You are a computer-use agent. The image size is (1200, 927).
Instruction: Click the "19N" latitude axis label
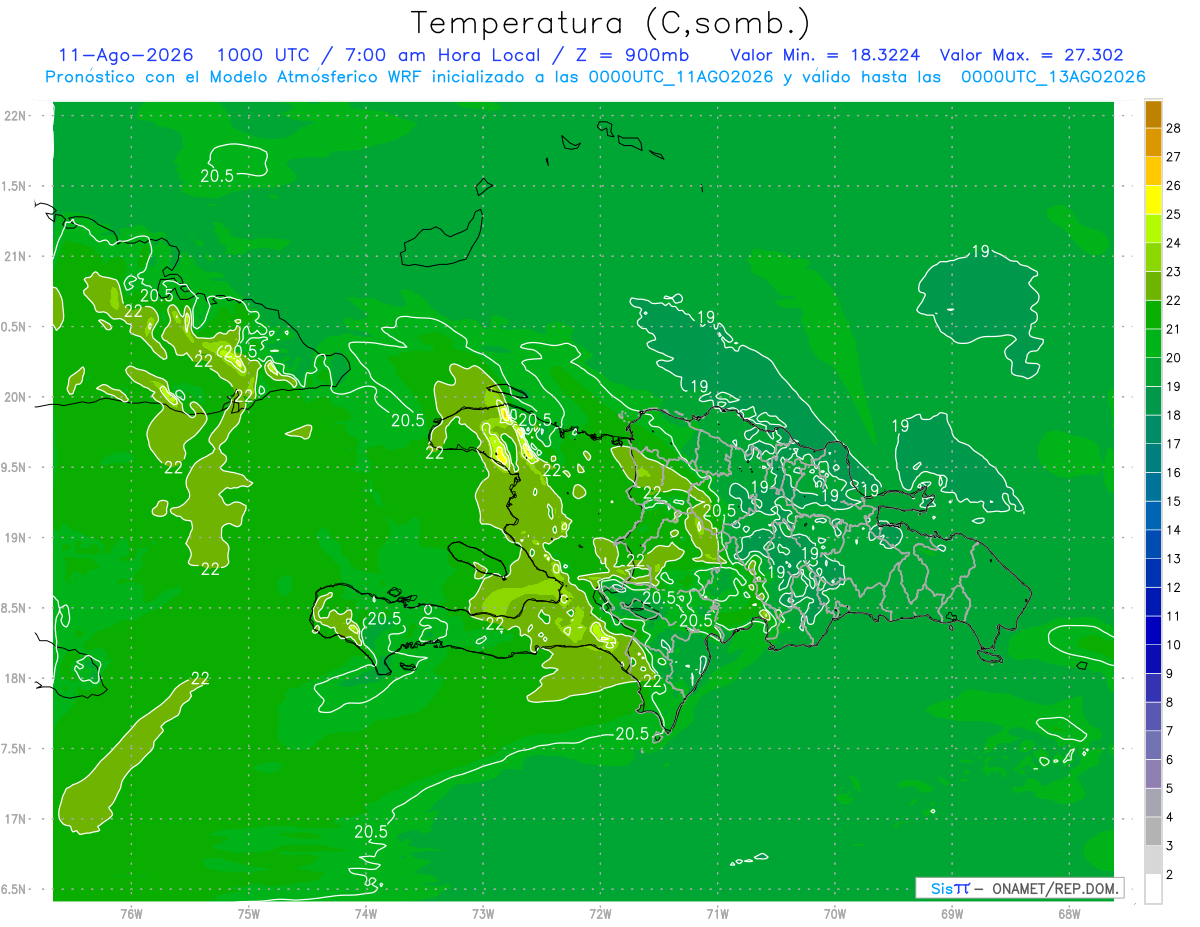click(x=14, y=537)
